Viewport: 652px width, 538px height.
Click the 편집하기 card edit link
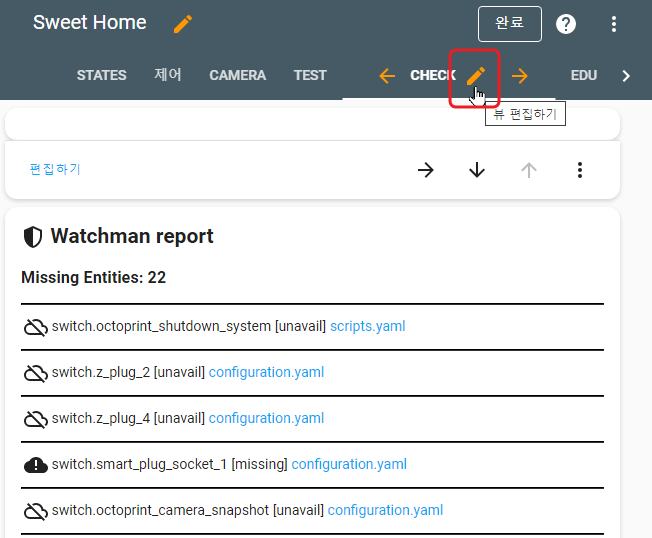tap(55, 169)
